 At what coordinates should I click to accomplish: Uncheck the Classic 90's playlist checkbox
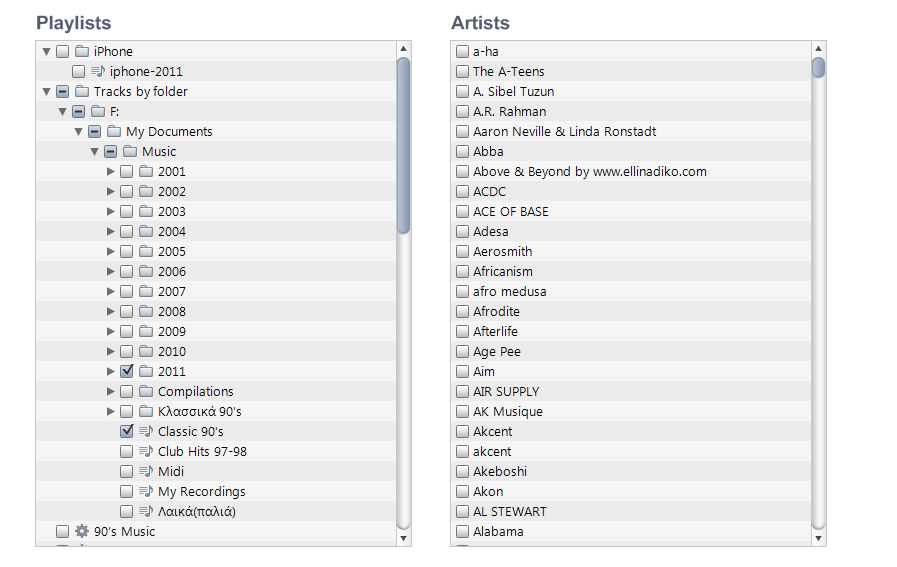[x=126, y=431]
